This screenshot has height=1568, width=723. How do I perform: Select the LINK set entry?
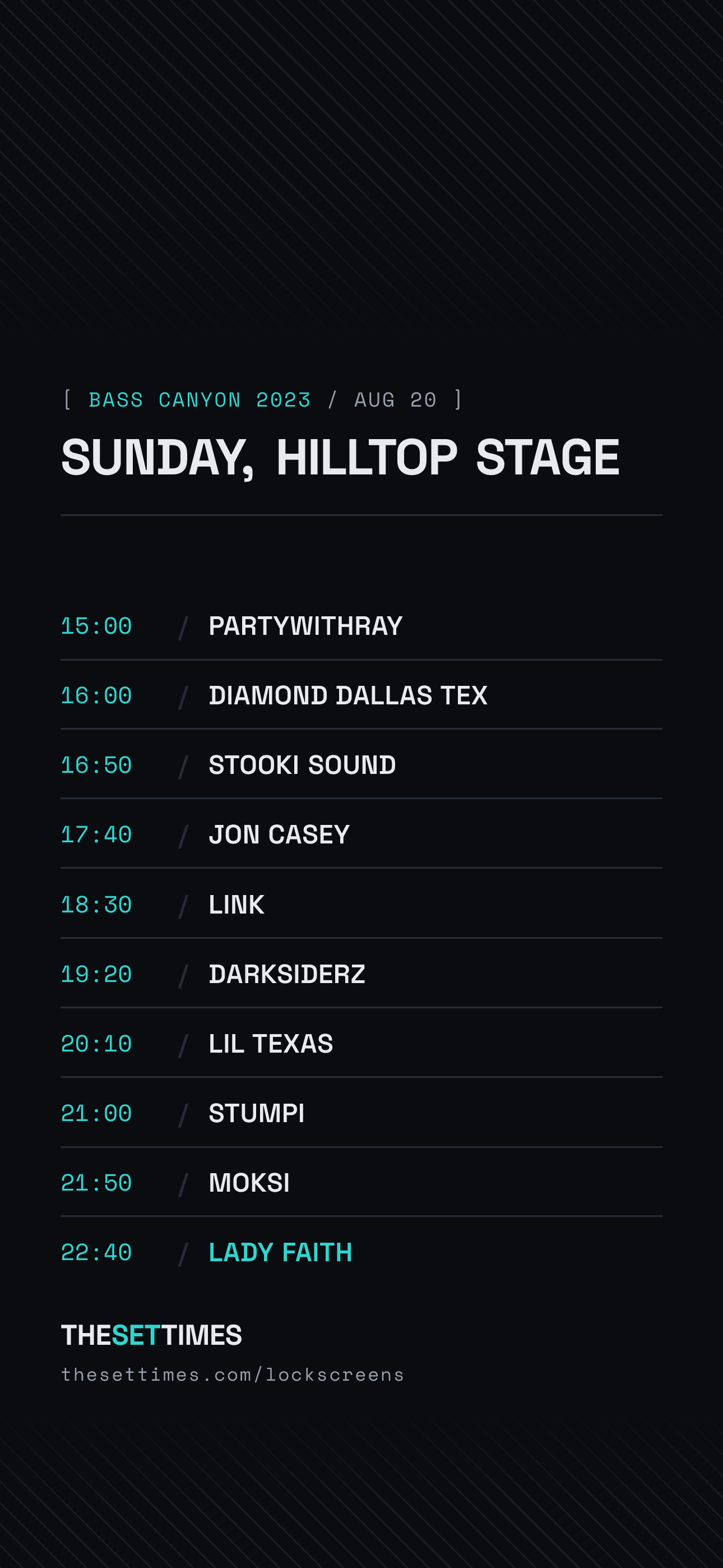(x=361, y=904)
